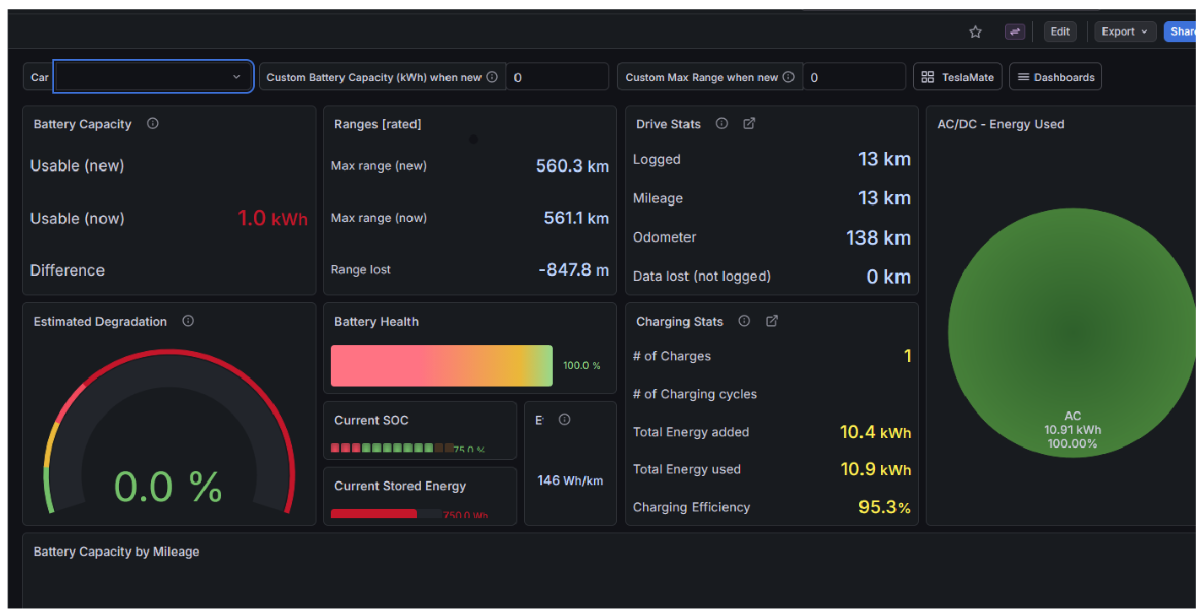This screenshot has height=611, width=1200.
Task: Click the info icon in the efficiency panel
Action: (565, 420)
